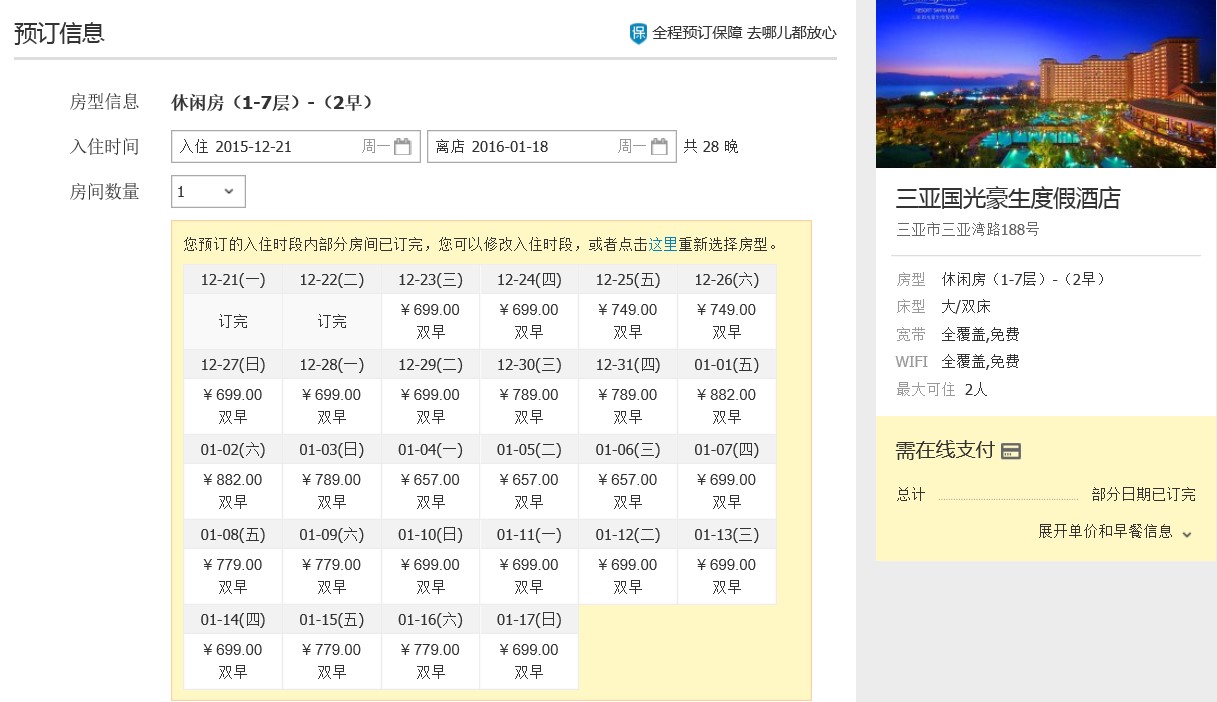
Task: Click the 这里 link to reselect room type
Action: (663, 244)
